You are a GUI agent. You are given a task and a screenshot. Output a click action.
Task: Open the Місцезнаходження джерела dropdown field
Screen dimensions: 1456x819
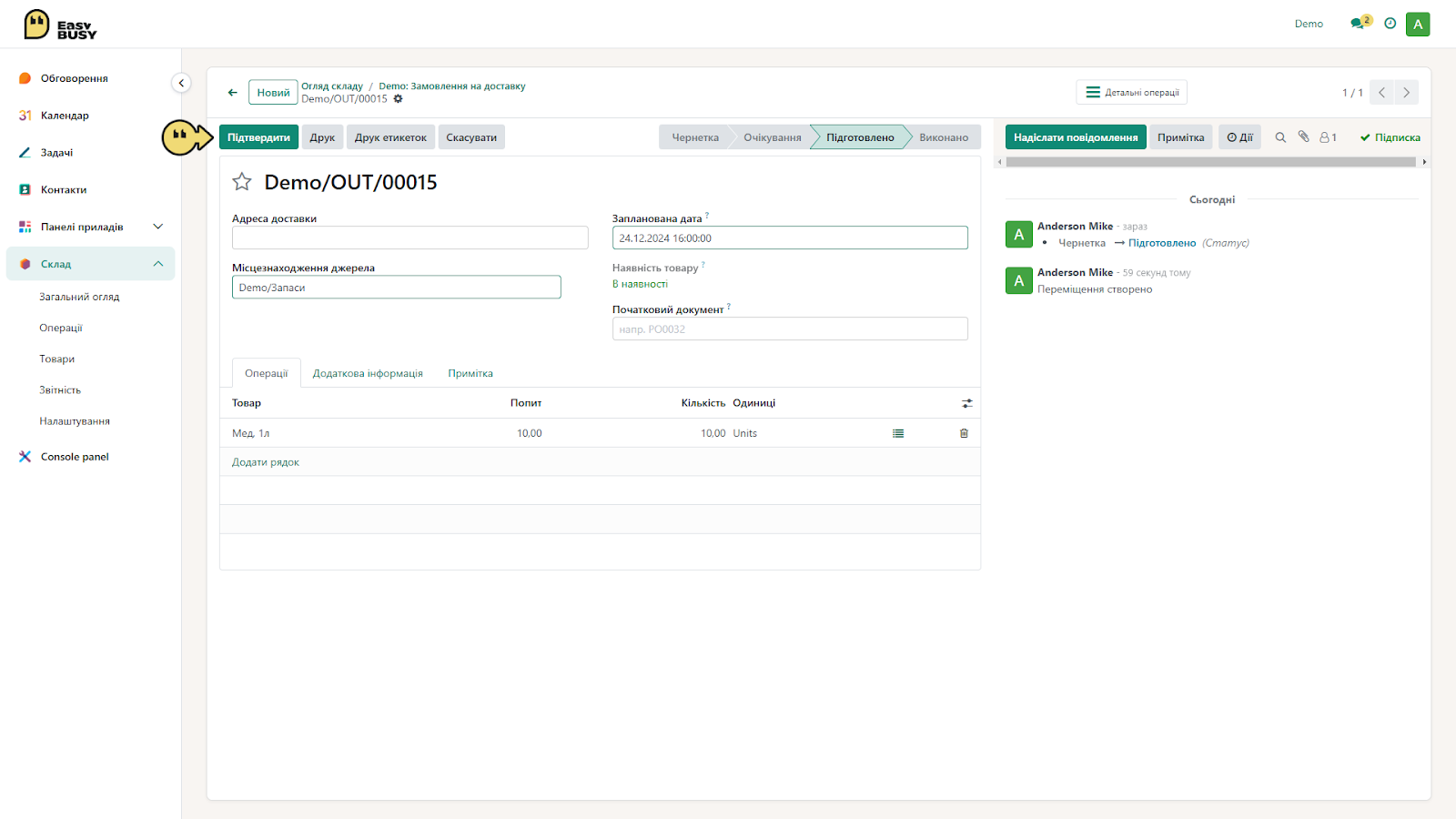[x=396, y=288]
